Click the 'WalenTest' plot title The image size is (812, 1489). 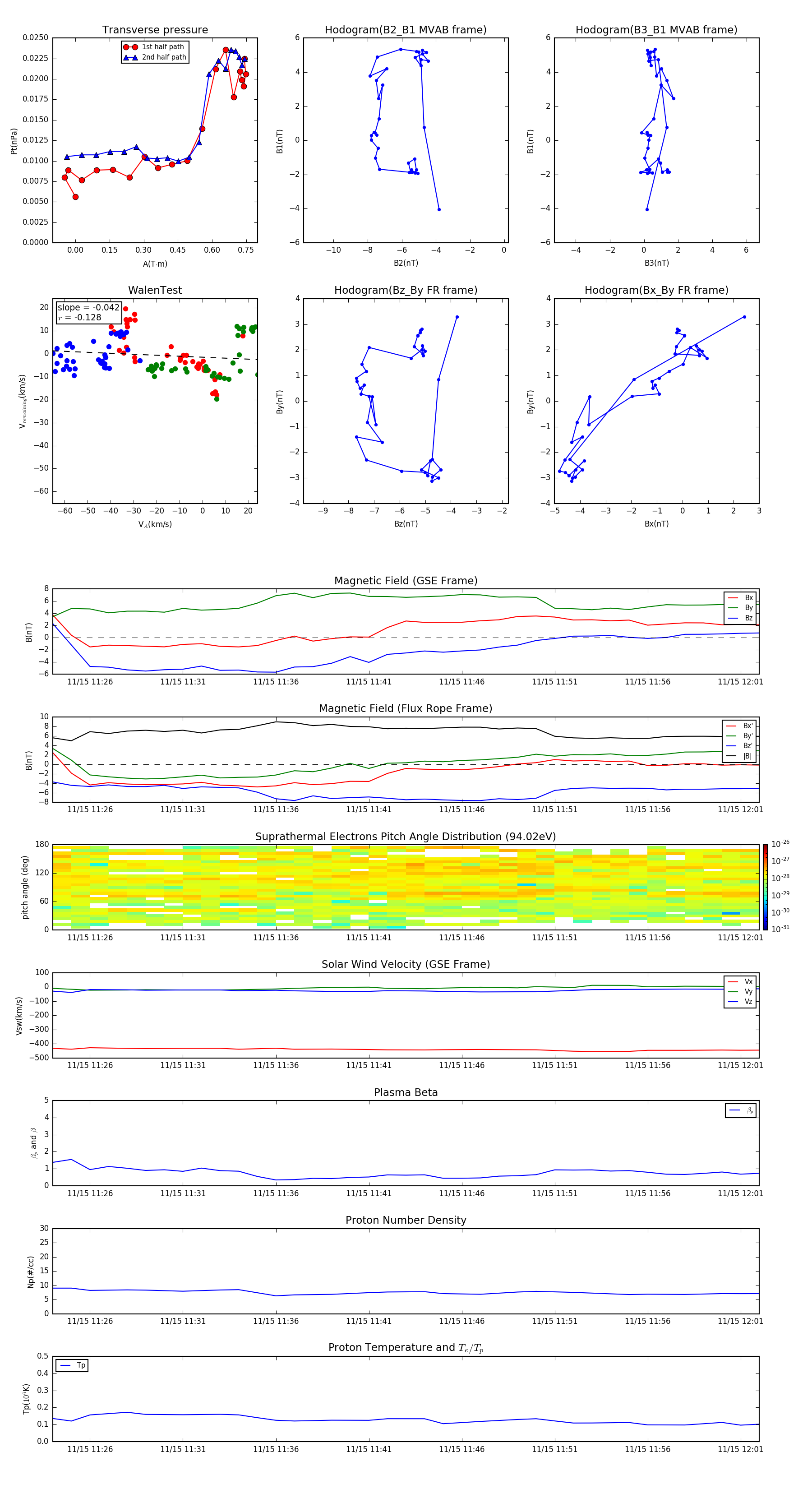(155, 290)
